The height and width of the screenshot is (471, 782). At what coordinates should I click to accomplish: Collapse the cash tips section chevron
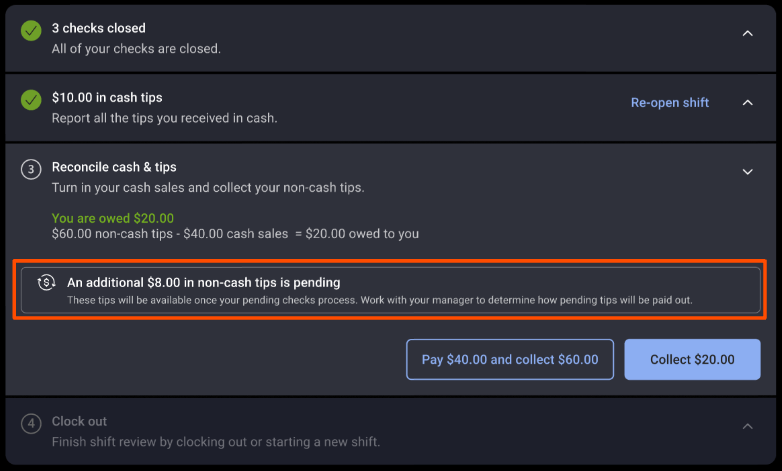(747, 102)
